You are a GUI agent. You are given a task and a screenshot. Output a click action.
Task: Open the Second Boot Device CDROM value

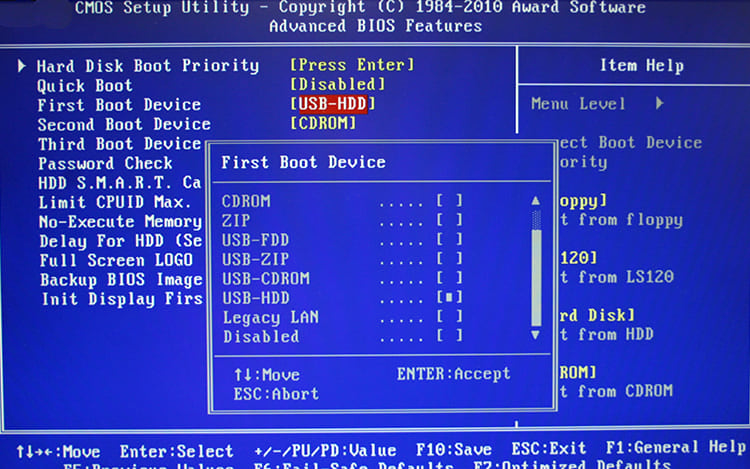coord(323,123)
